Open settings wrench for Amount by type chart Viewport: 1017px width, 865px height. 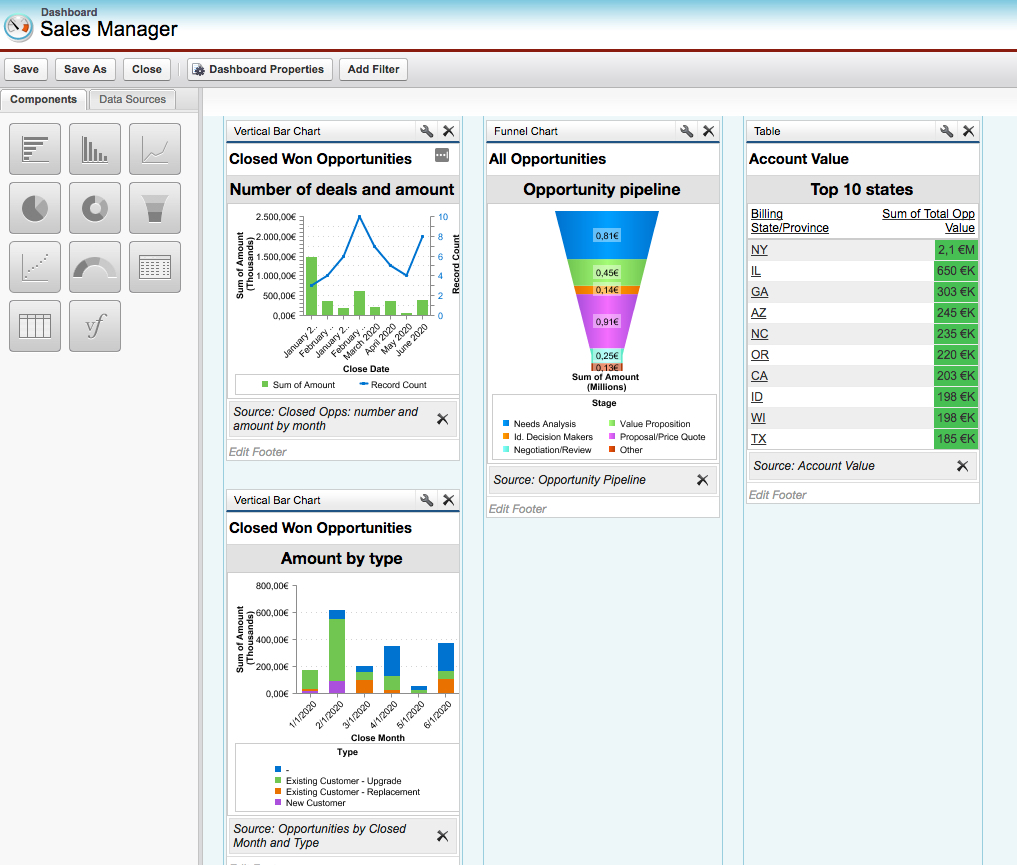click(426, 500)
